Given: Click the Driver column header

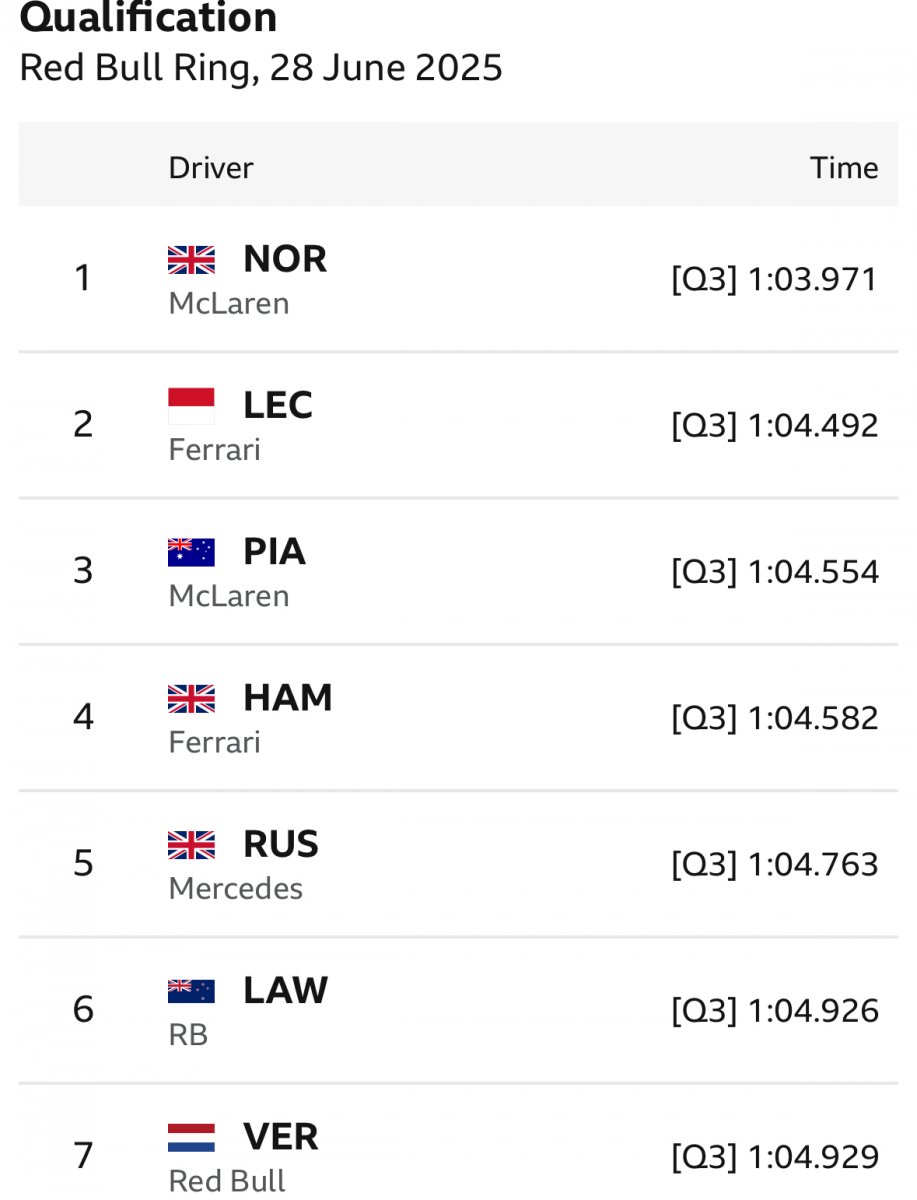Looking at the screenshot, I should click(x=211, y=168).
